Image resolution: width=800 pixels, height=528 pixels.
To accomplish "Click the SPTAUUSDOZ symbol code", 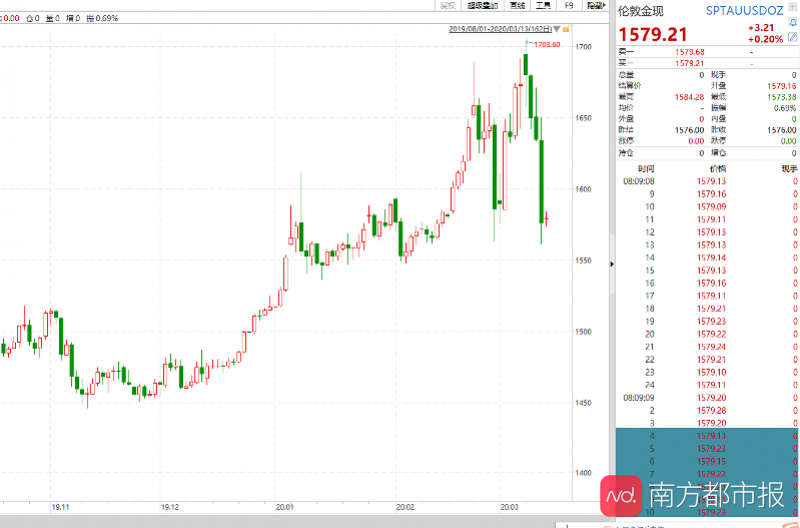I will point(744,10).
